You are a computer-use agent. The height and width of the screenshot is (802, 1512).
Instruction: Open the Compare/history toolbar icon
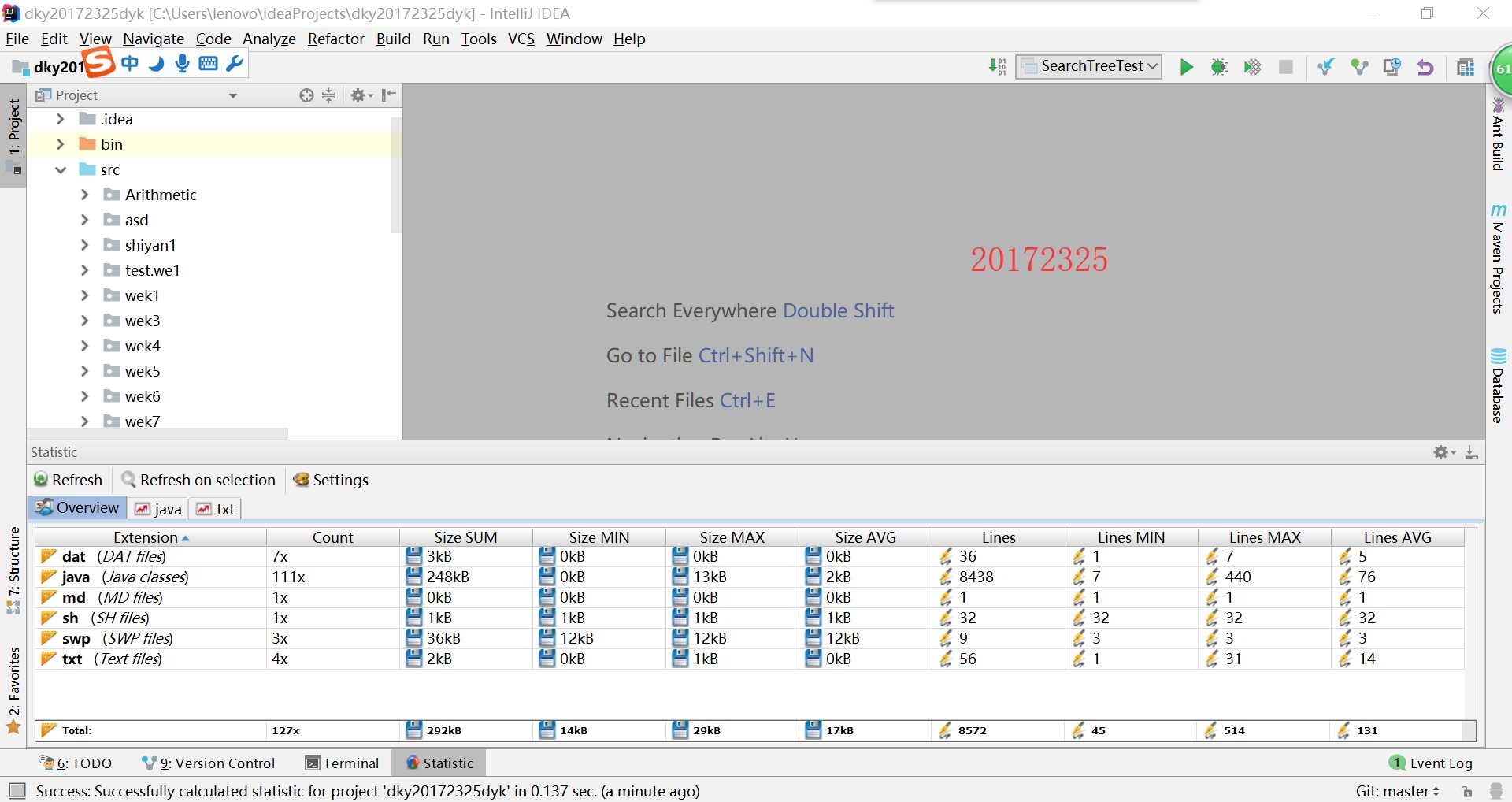(1392, 67)
